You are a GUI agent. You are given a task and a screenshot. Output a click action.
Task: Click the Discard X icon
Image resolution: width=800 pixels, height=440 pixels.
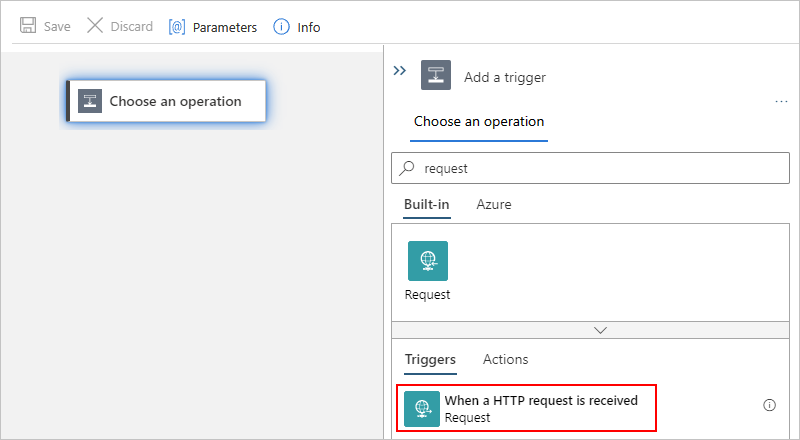pyautogui.click(x=95, y=26)
